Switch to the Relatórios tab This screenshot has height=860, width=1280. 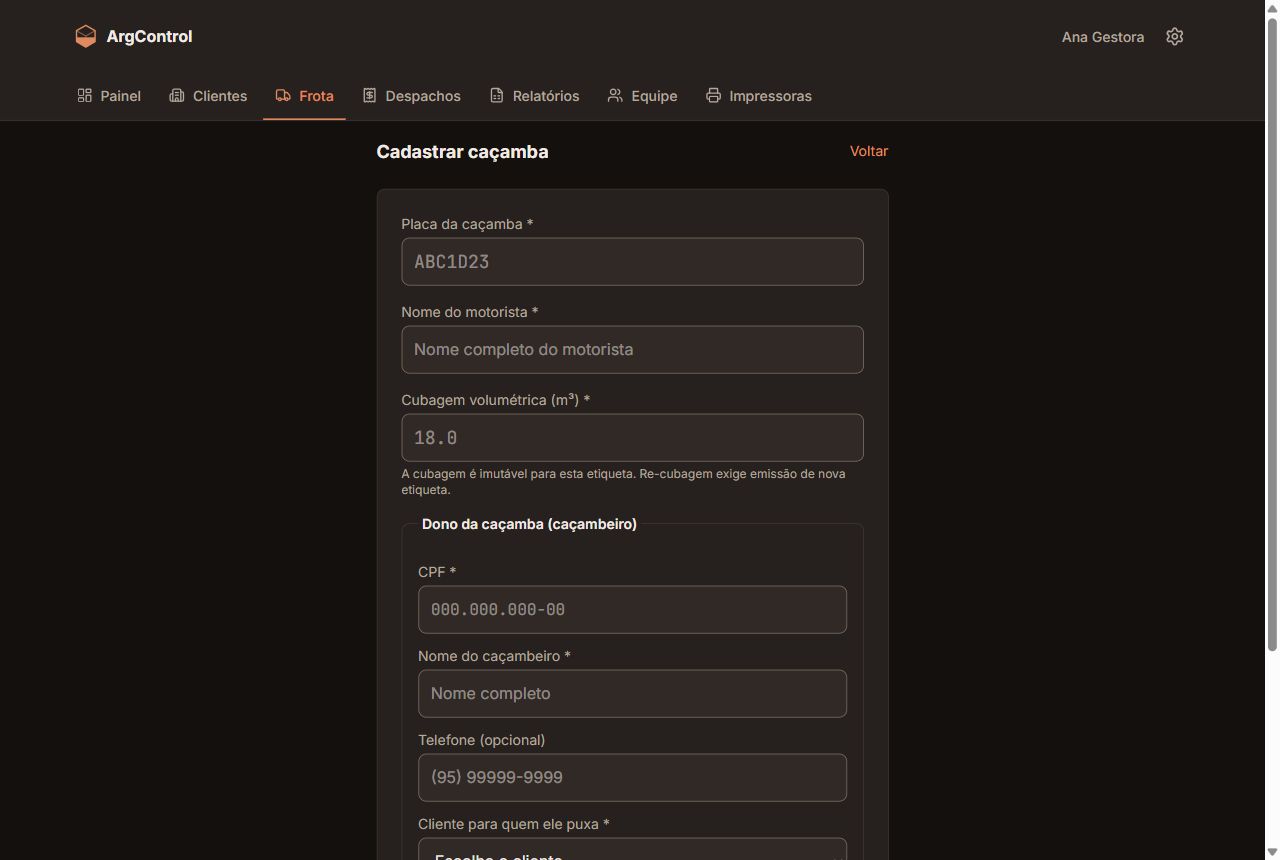(x=534, y=96)
